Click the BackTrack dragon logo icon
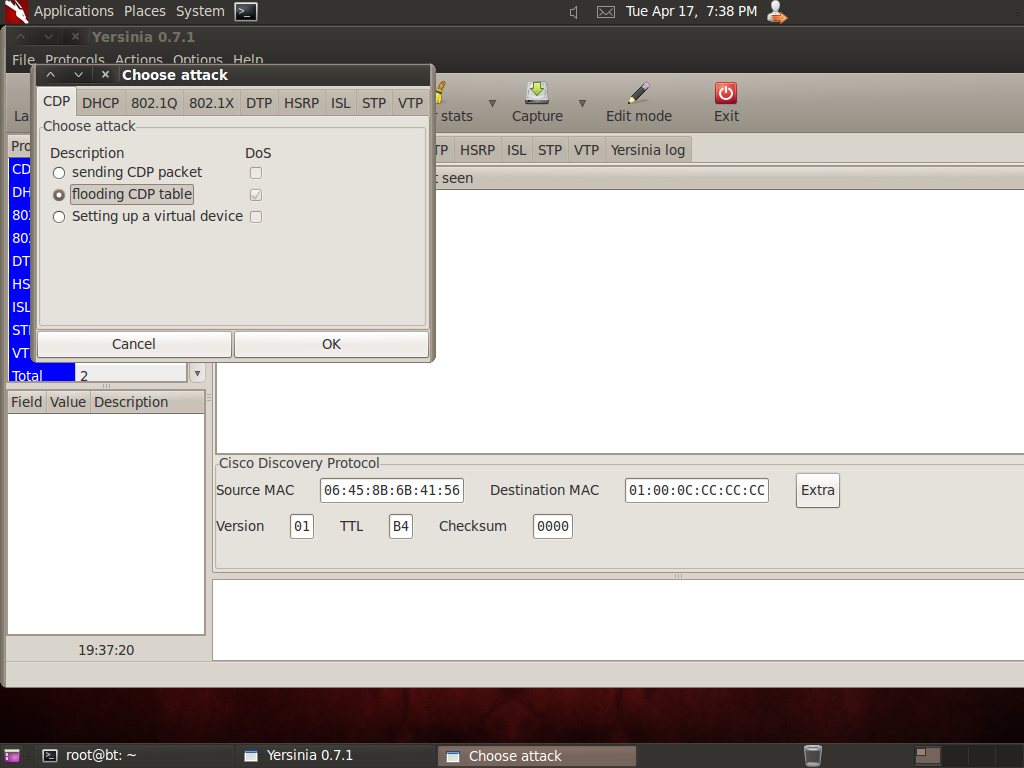 [x=16, y=12]
